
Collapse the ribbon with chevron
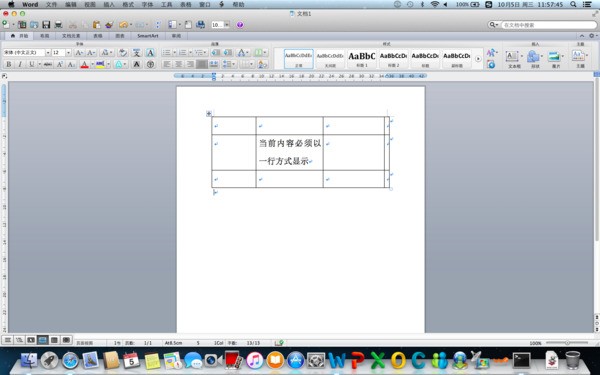(x=582, y=36)
